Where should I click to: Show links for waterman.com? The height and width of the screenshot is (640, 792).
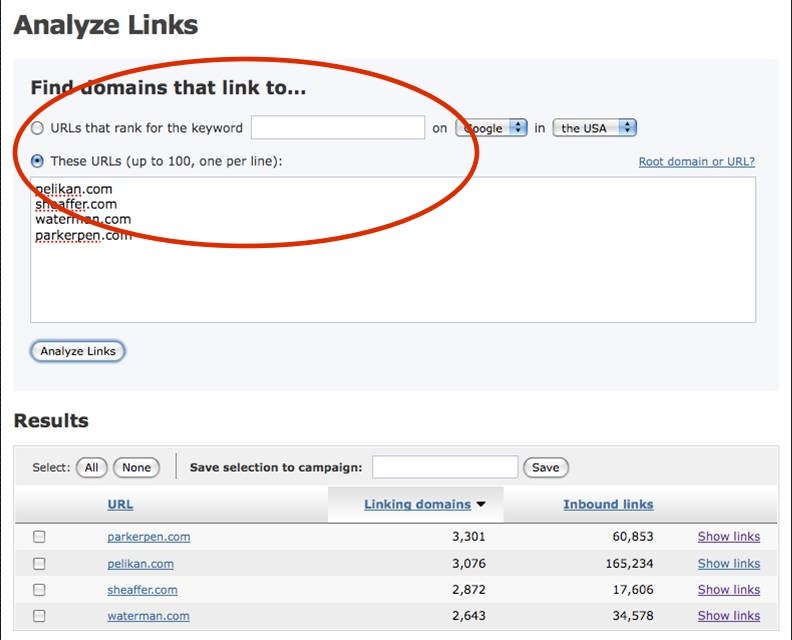tap(729, 616)
